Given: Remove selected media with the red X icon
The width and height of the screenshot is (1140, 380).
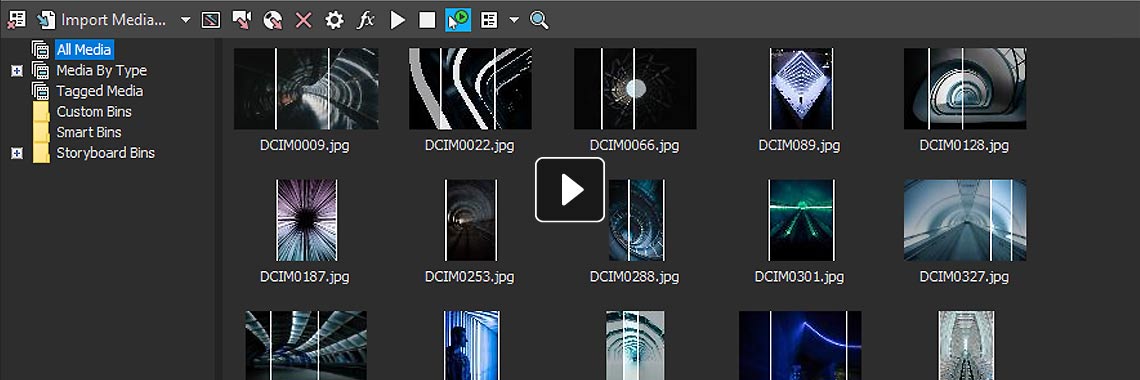Looking at the screenshot, I should coord(303,20).
